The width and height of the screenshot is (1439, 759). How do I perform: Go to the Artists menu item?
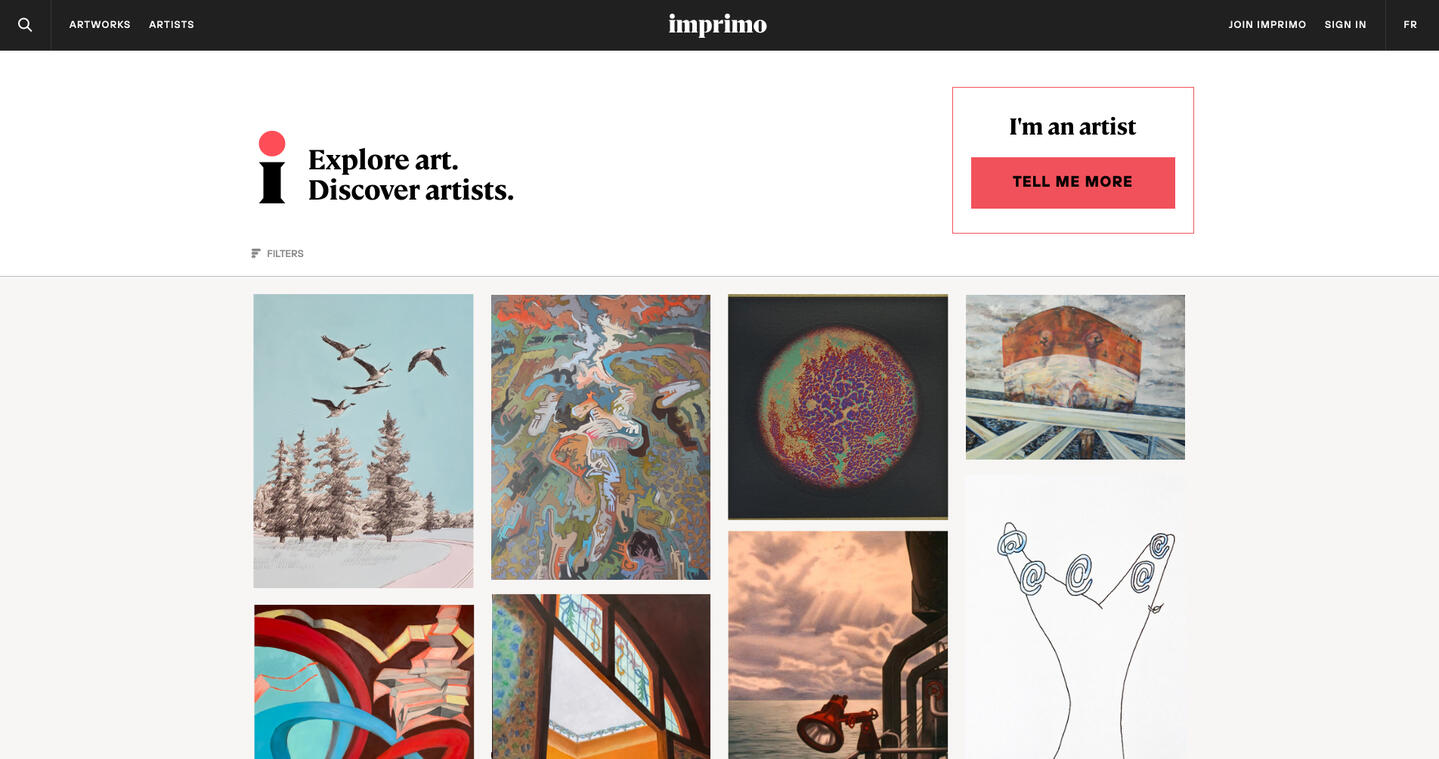point(171,25)
